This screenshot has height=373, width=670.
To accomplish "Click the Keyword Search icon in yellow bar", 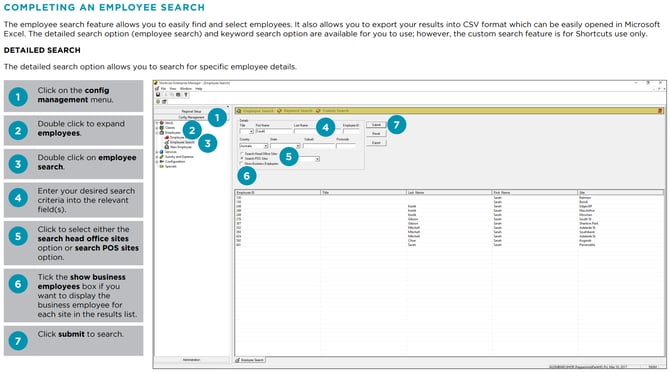I will (279, 111).
